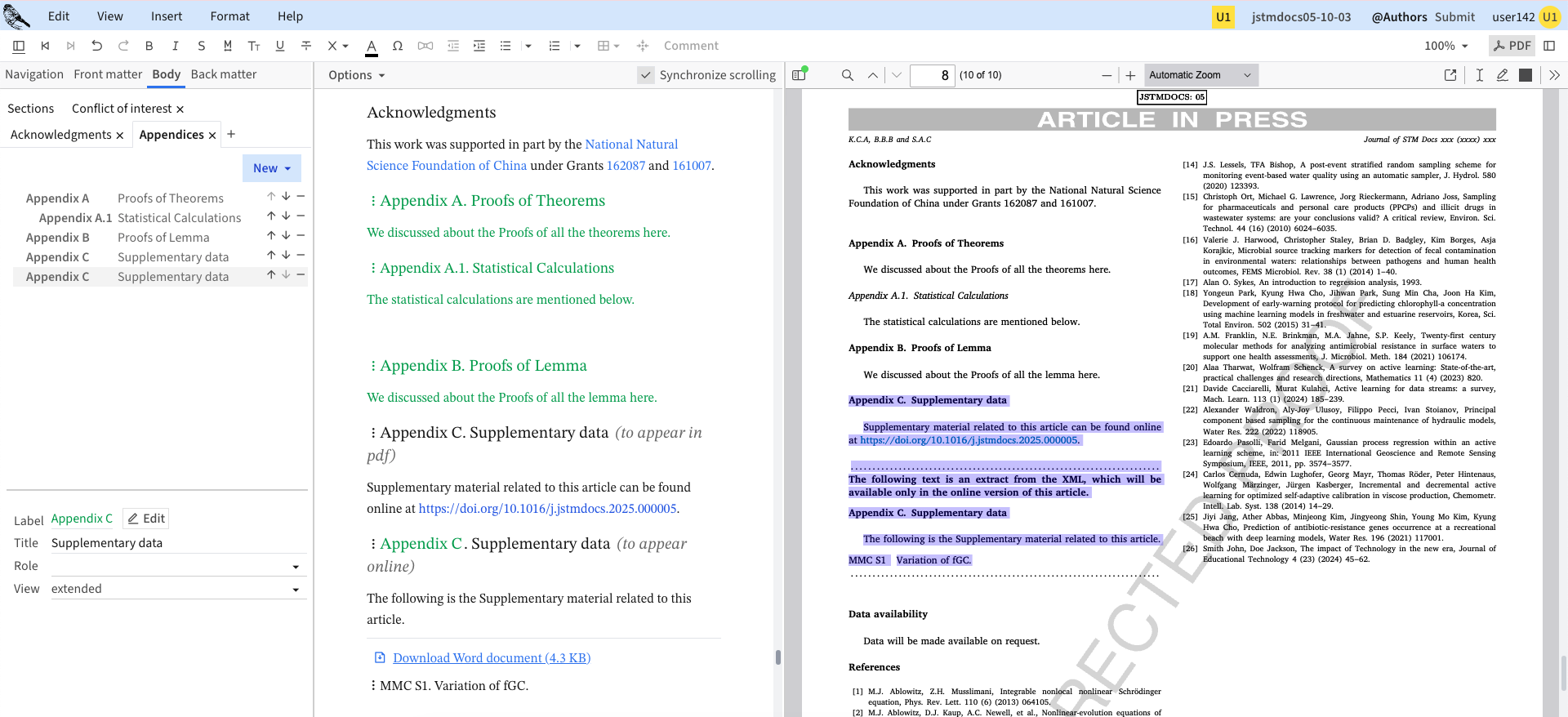The height and width of the screenshot is (717, 1568).
Task: Click the PDF zoom in plus button
Action: tap(1130, 75)
